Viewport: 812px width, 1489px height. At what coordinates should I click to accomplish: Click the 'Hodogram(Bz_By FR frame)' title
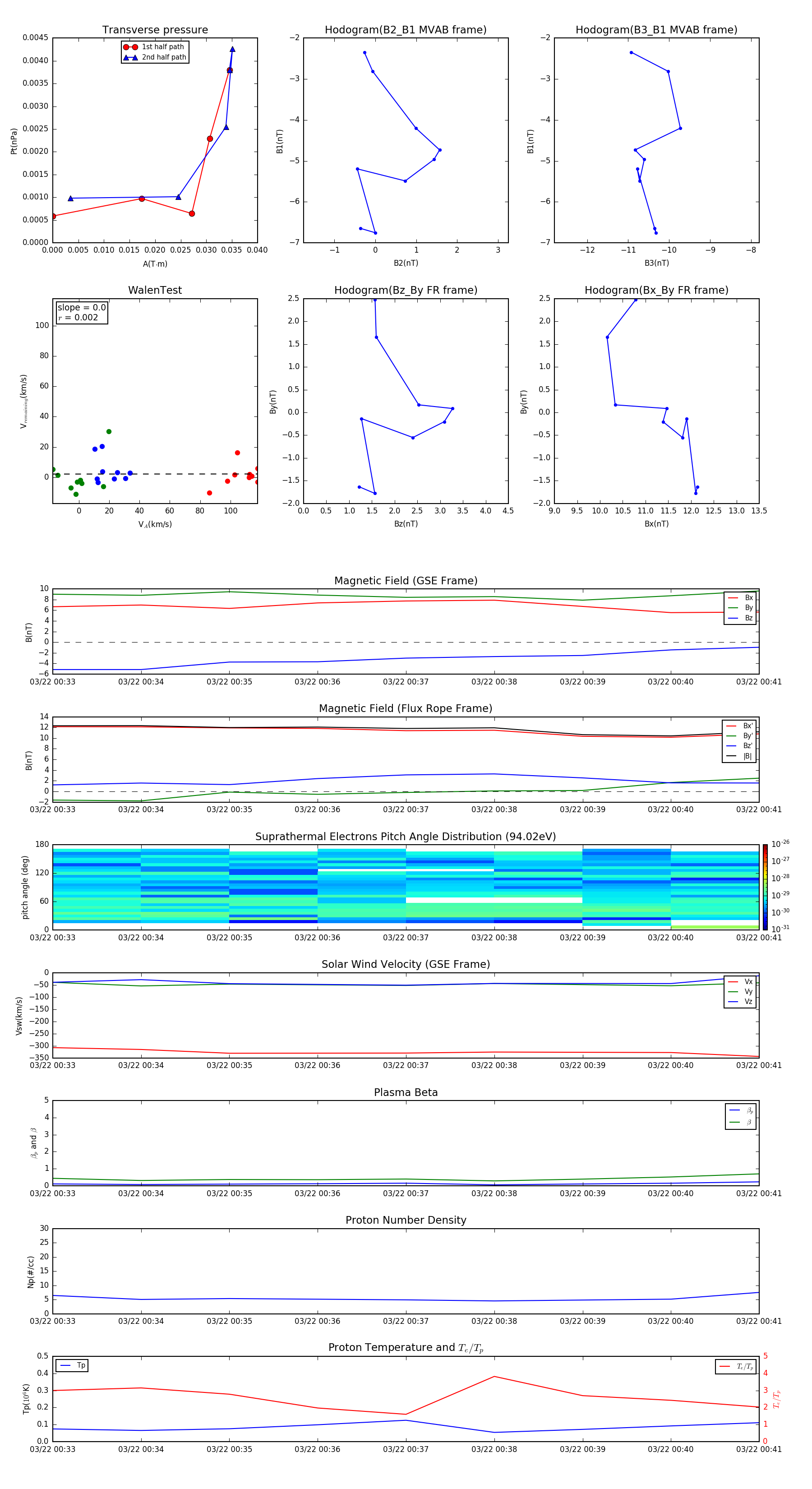(406, 290)
